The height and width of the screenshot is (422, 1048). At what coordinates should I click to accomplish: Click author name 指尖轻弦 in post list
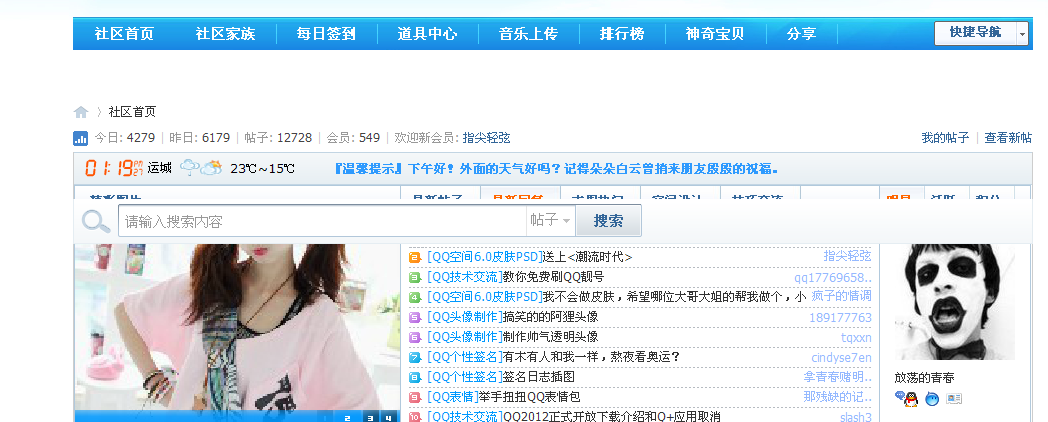(x=847, y=256)
